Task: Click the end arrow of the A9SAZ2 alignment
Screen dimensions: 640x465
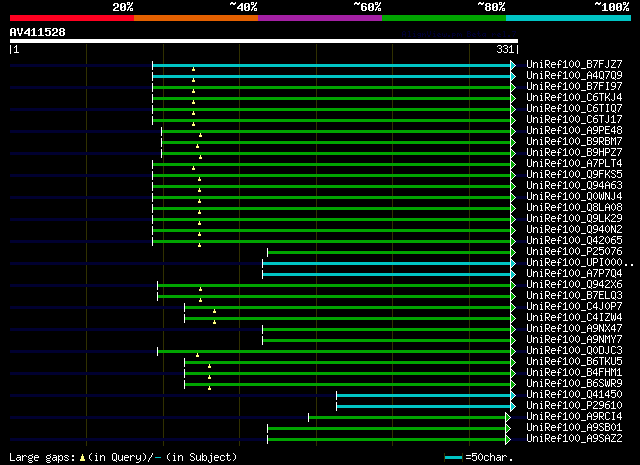Action: click(508, 439)
